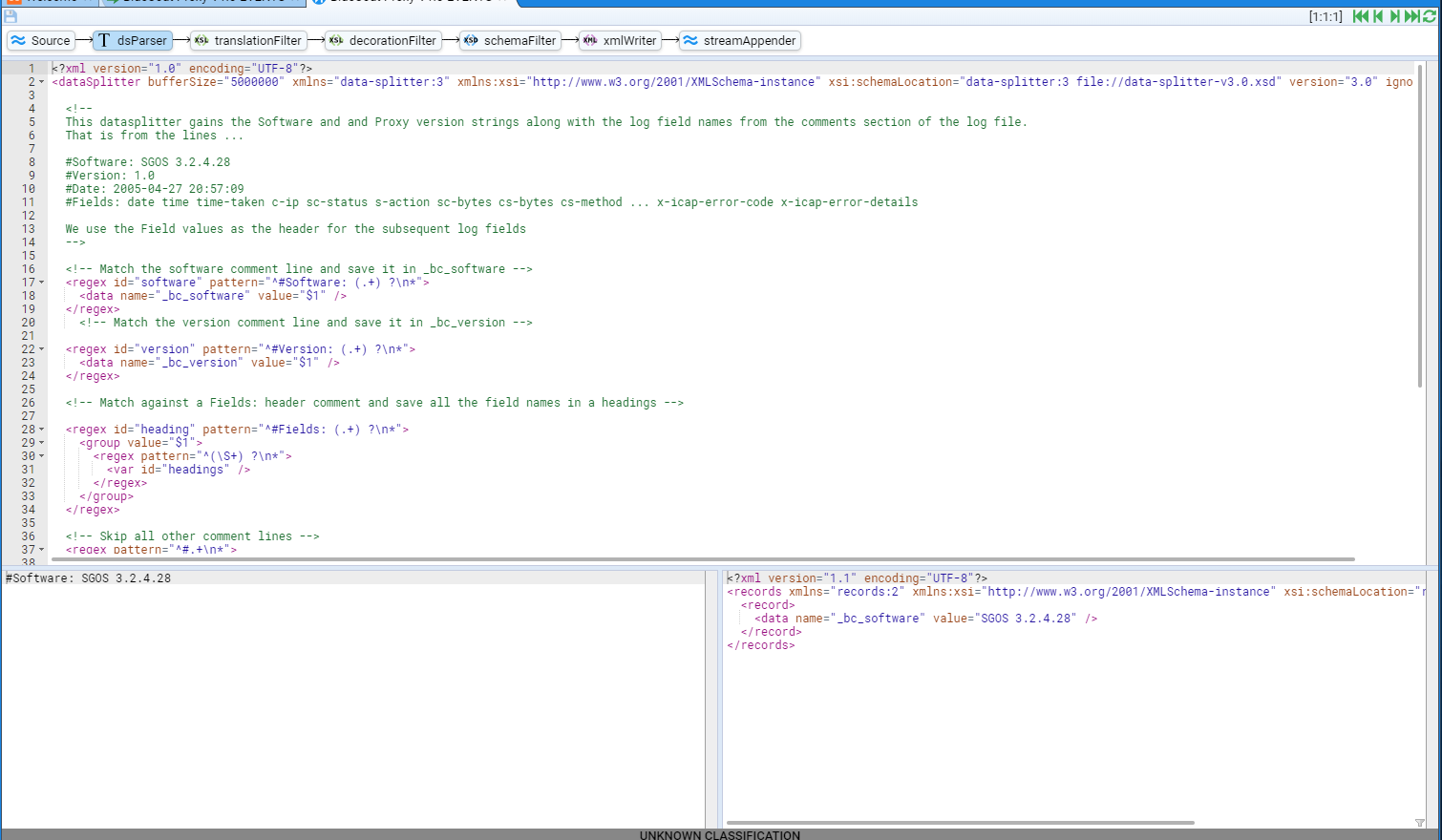Jump to first step with the green icon
The height and width of the screenshot is (840, 1442).
click(1360, 16)
